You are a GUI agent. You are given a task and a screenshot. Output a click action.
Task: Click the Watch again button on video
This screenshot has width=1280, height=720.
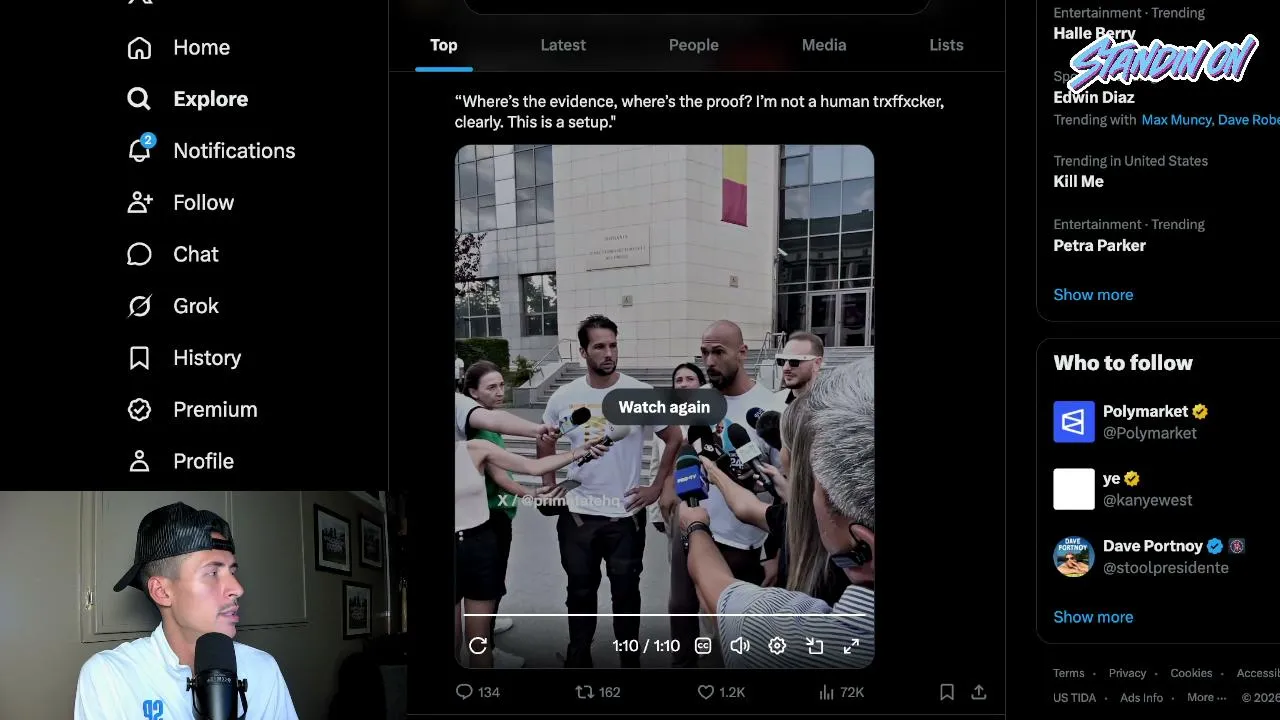coord(664,407)
